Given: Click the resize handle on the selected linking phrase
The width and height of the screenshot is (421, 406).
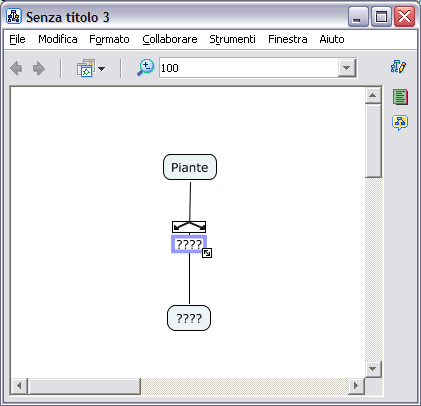Looking at the screenshot, I should 207,253.
